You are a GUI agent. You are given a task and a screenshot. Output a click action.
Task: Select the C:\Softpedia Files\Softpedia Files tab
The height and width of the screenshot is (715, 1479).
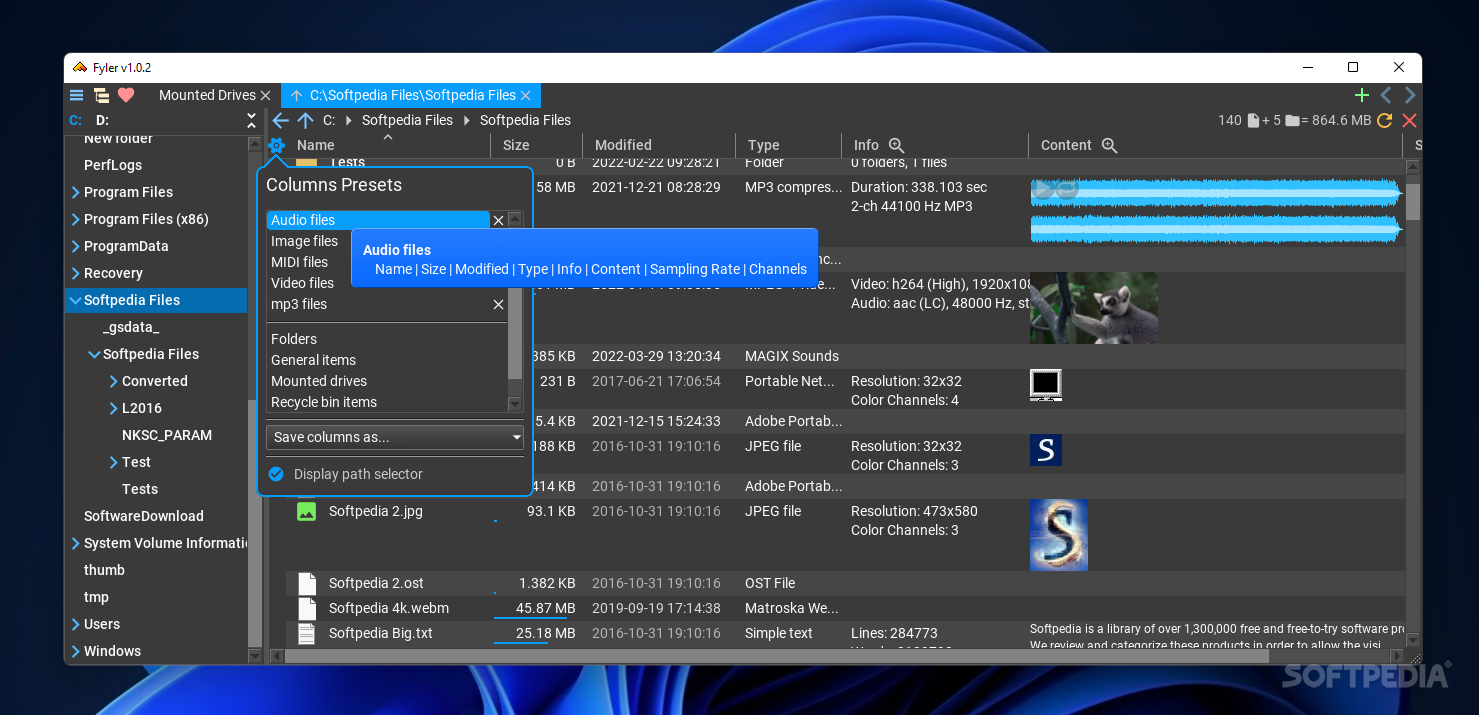tap(412, 95)
